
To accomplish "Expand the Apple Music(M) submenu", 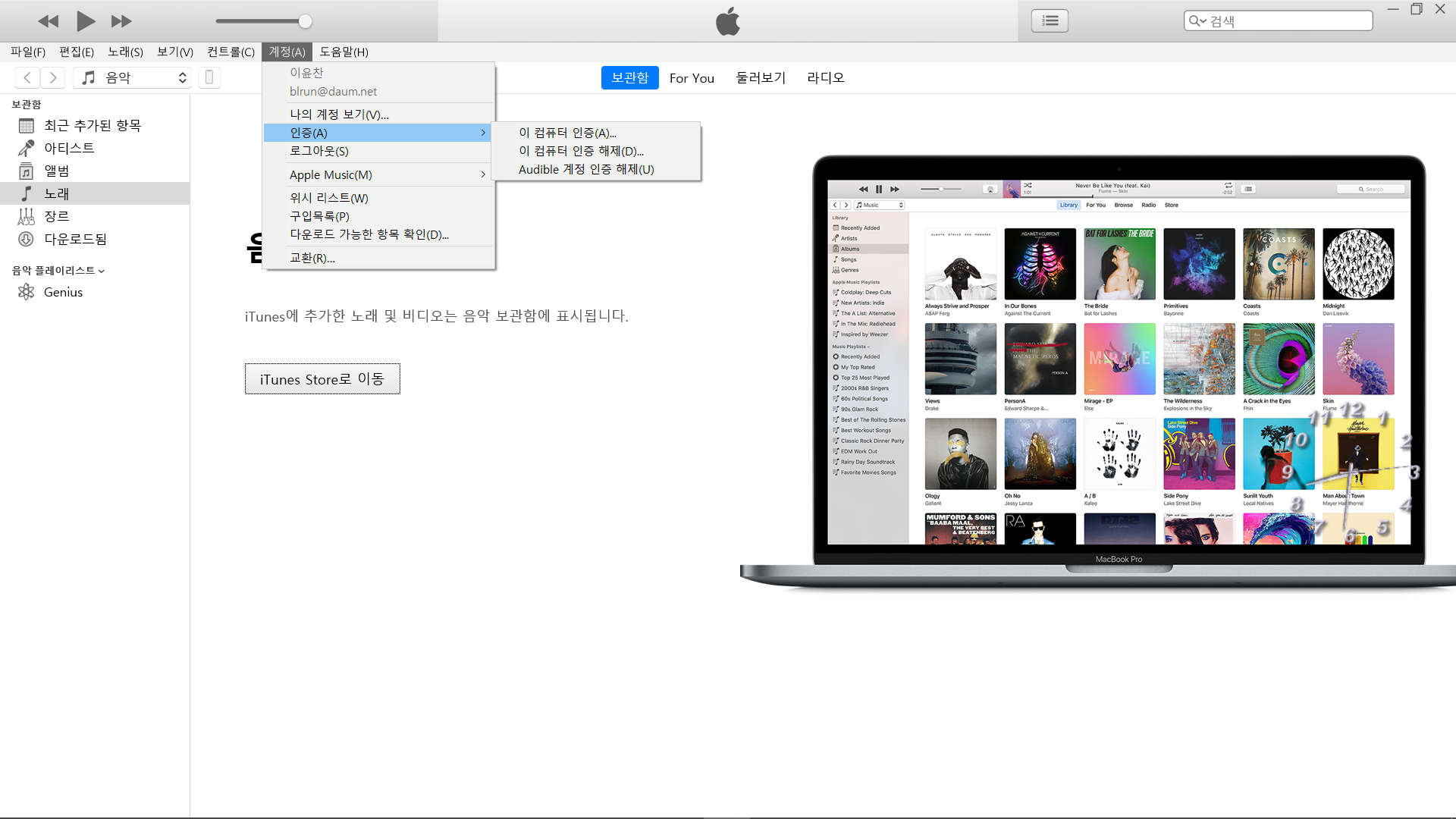I will click(x=378, y=174).
